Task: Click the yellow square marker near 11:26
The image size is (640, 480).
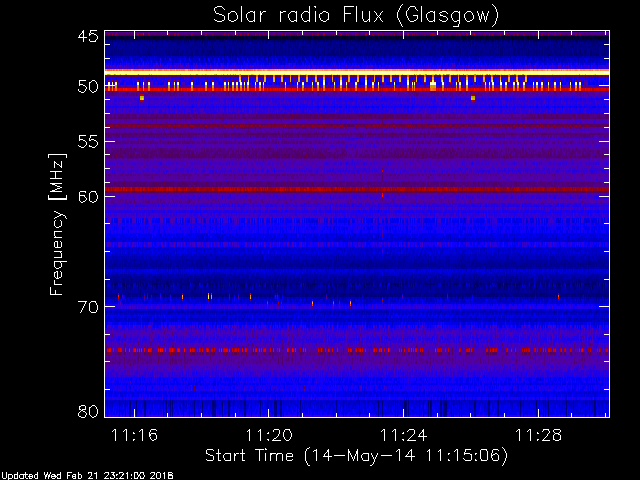Action: (x=473, y=98)
